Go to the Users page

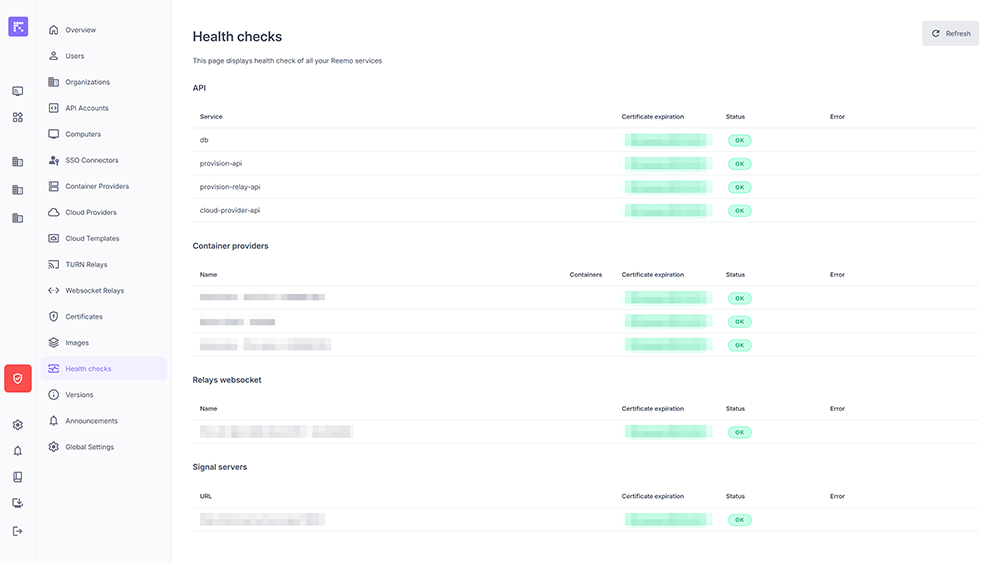tap(74, 56)
